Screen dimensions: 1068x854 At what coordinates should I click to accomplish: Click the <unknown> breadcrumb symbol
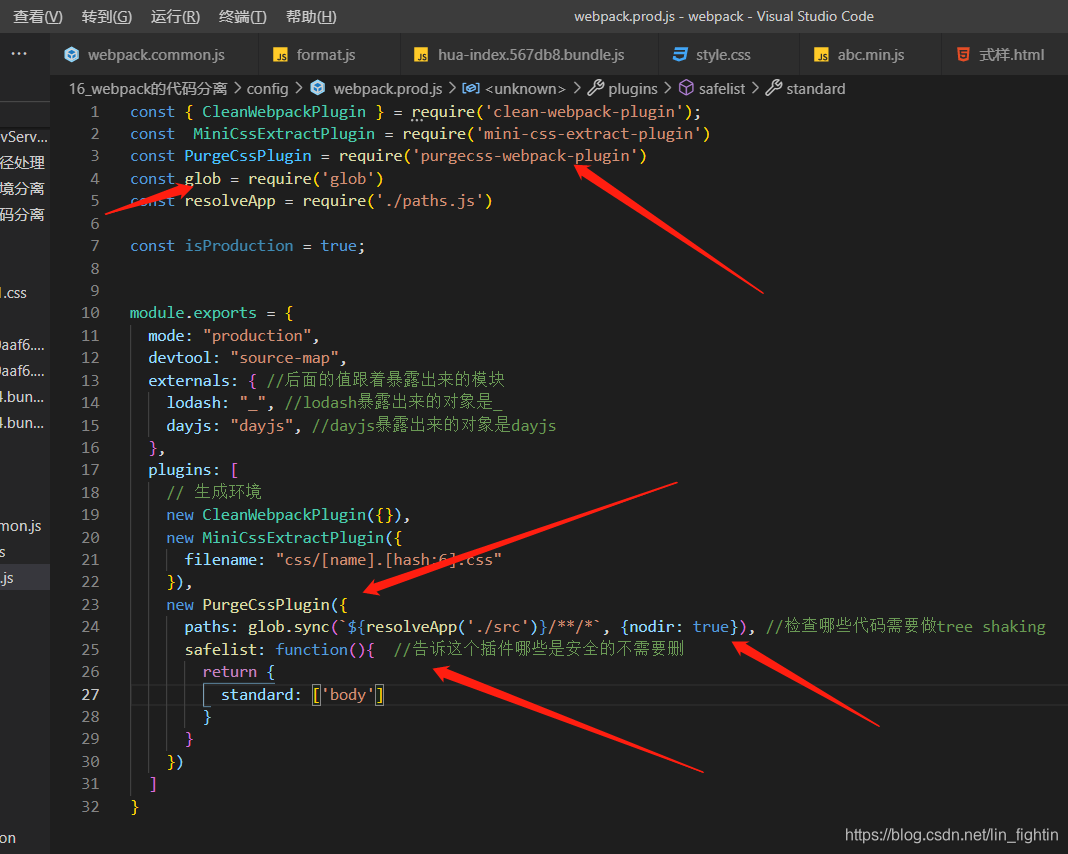pyautogui.click(x=525, y=89)
